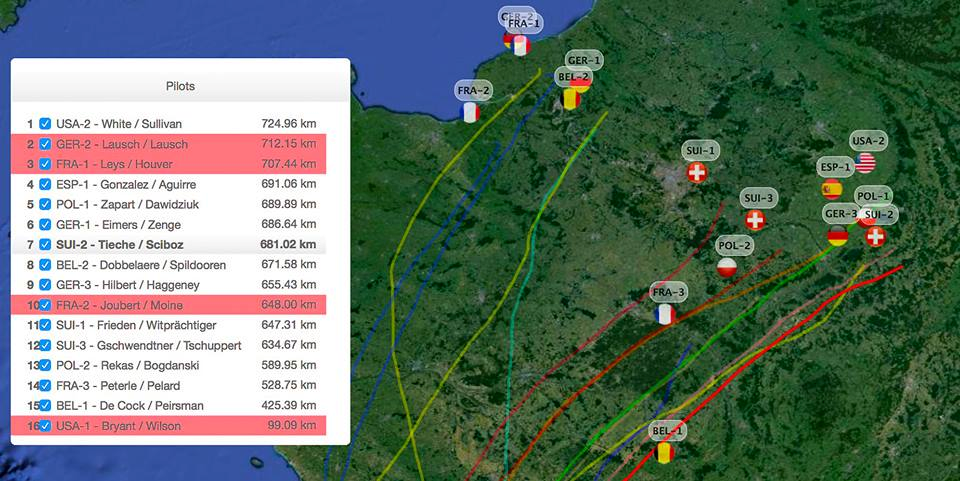This screenshot has width=960, height=481.
Task: Click the GER-1 label bubble on map
Action: (584, 60)
